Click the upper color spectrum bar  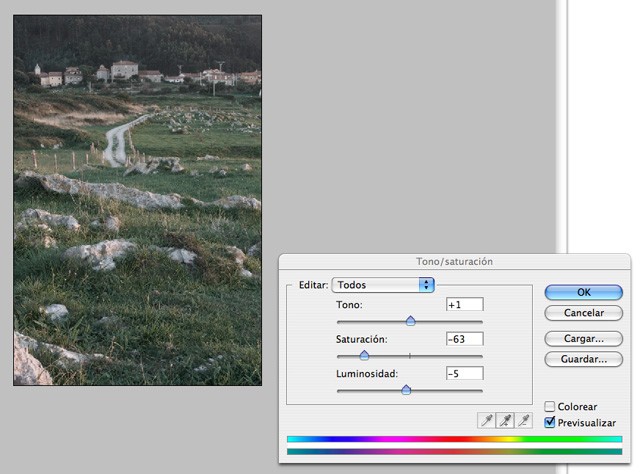pyautogui.click(x=454, y=439)
